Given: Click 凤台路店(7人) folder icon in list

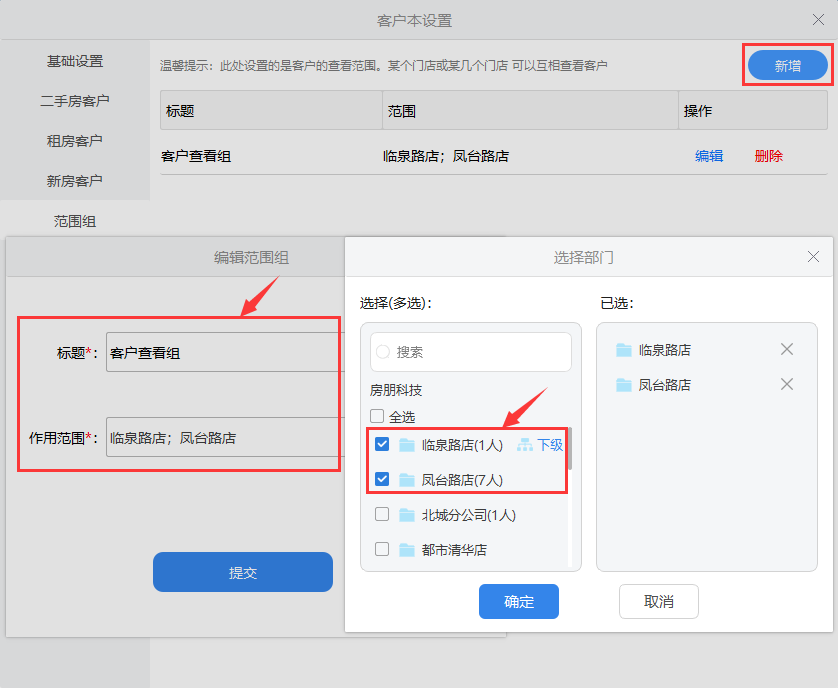Looking at the screenshot, I should click(407, 480).
